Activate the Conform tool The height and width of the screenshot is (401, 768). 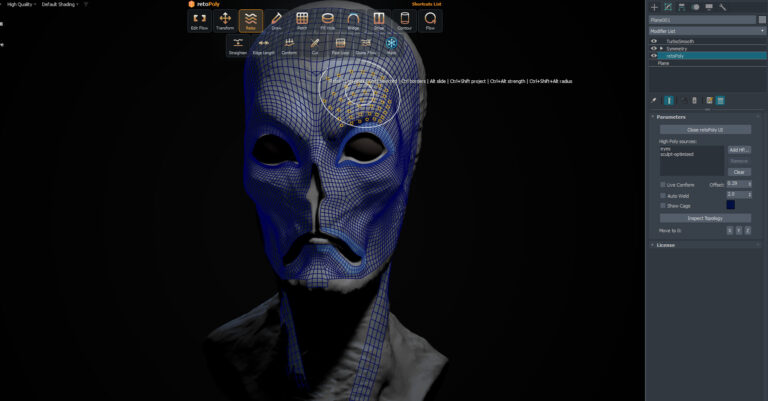click(289, 46)
